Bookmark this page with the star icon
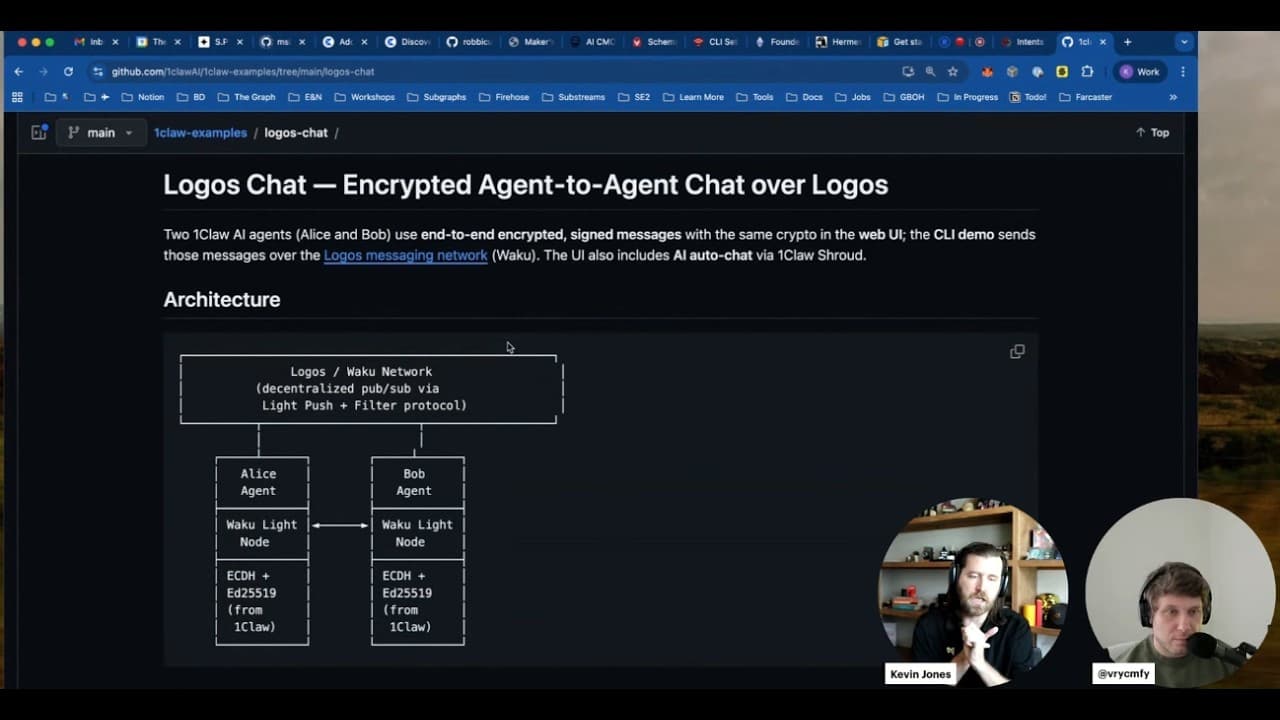Screen dimensions: 1280x720 tap(953, 72)
